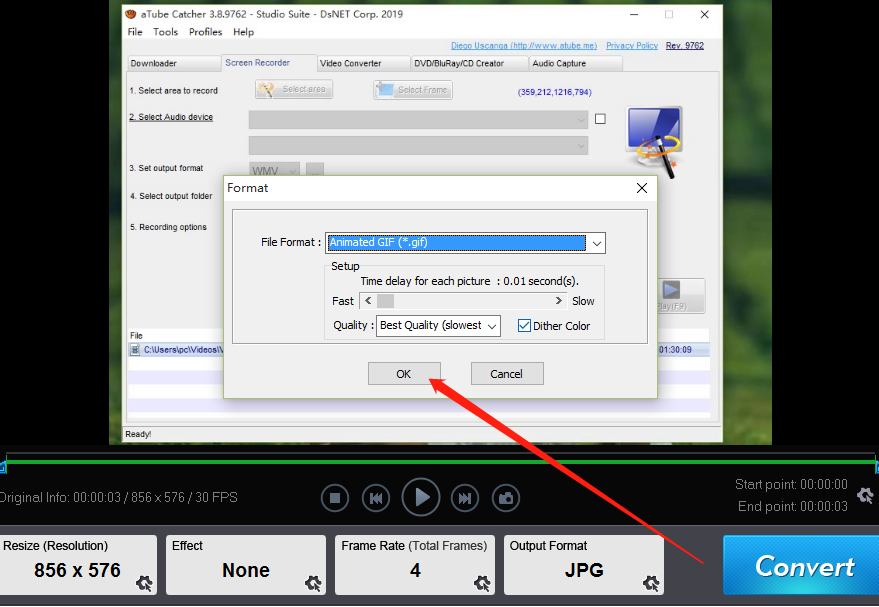Switch to the Video Converter tab
Image resolution: width=879 pixels, height=607 pixels.
[363, 63]
